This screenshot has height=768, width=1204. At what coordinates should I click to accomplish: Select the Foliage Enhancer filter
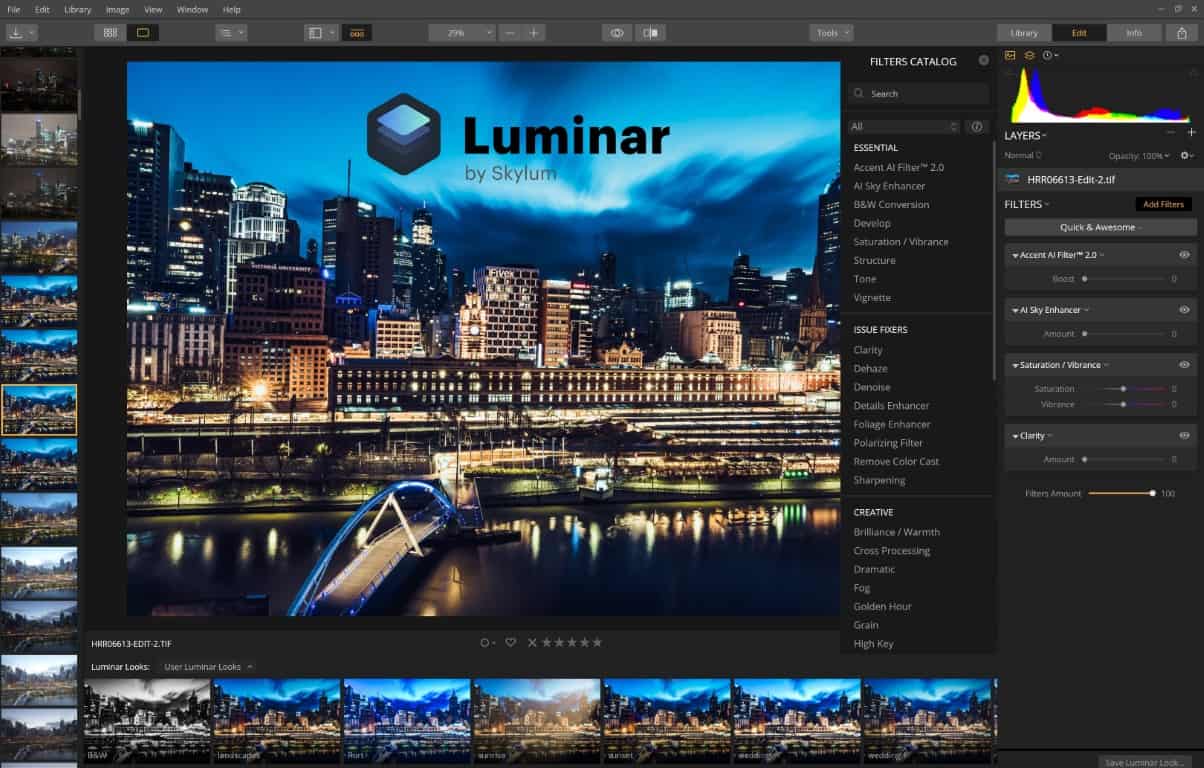[x=891, y=425]
